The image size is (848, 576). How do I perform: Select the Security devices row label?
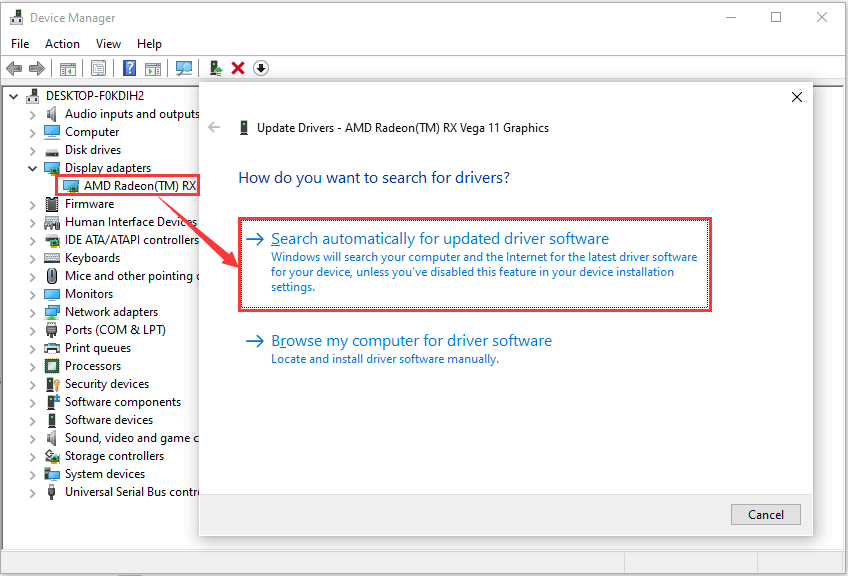tap(107, 384)
